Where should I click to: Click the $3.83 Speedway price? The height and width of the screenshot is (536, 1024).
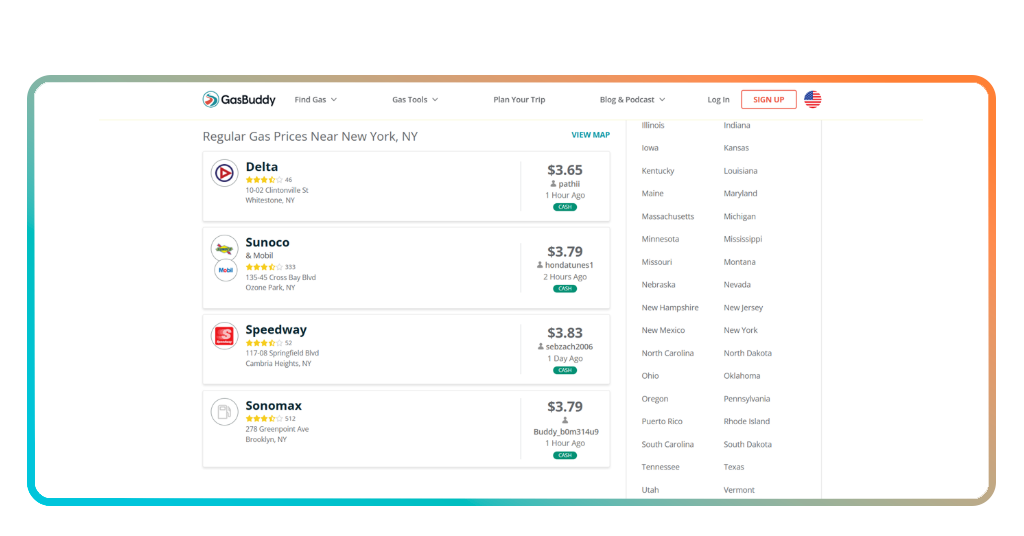(x=565, y=333)
